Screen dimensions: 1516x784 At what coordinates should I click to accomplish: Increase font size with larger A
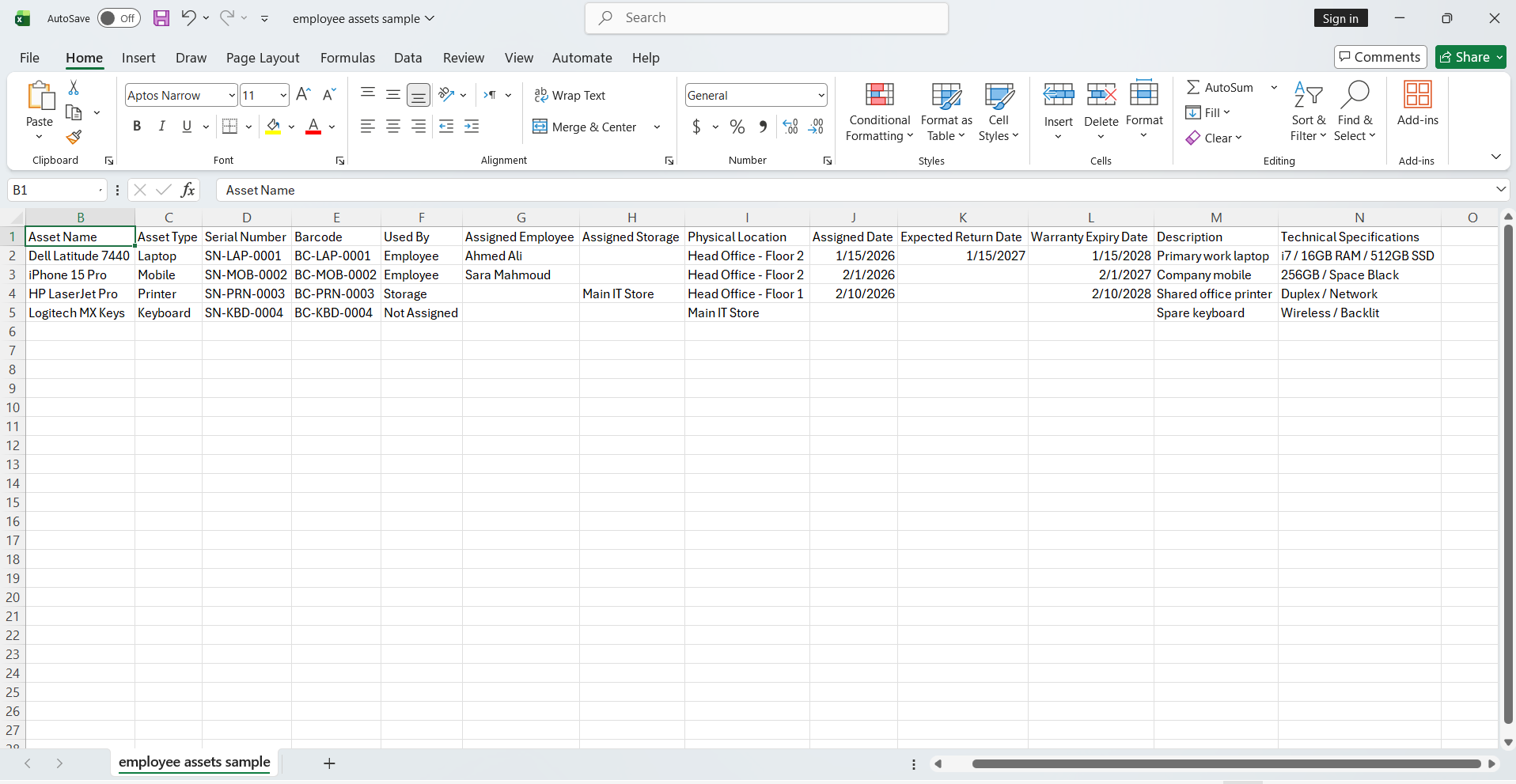(303, 95)
